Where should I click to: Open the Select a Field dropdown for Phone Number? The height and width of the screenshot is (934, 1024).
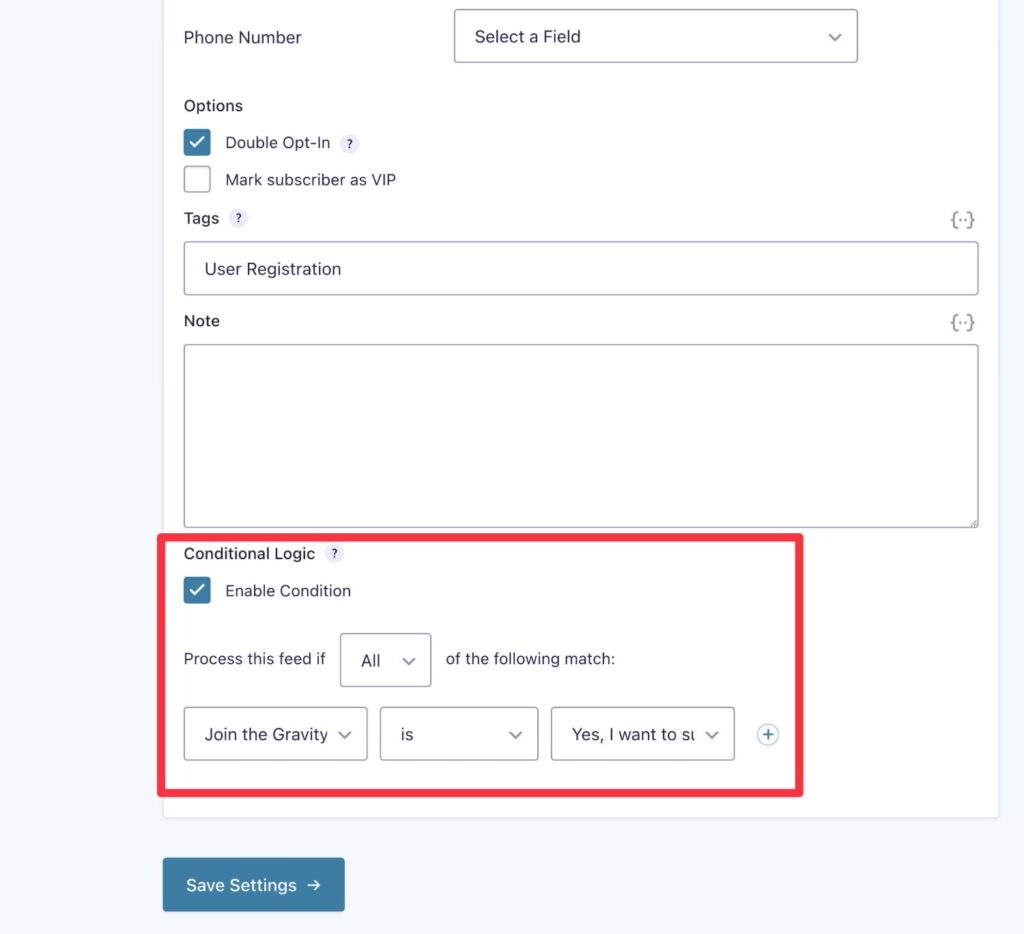point(655,36)
